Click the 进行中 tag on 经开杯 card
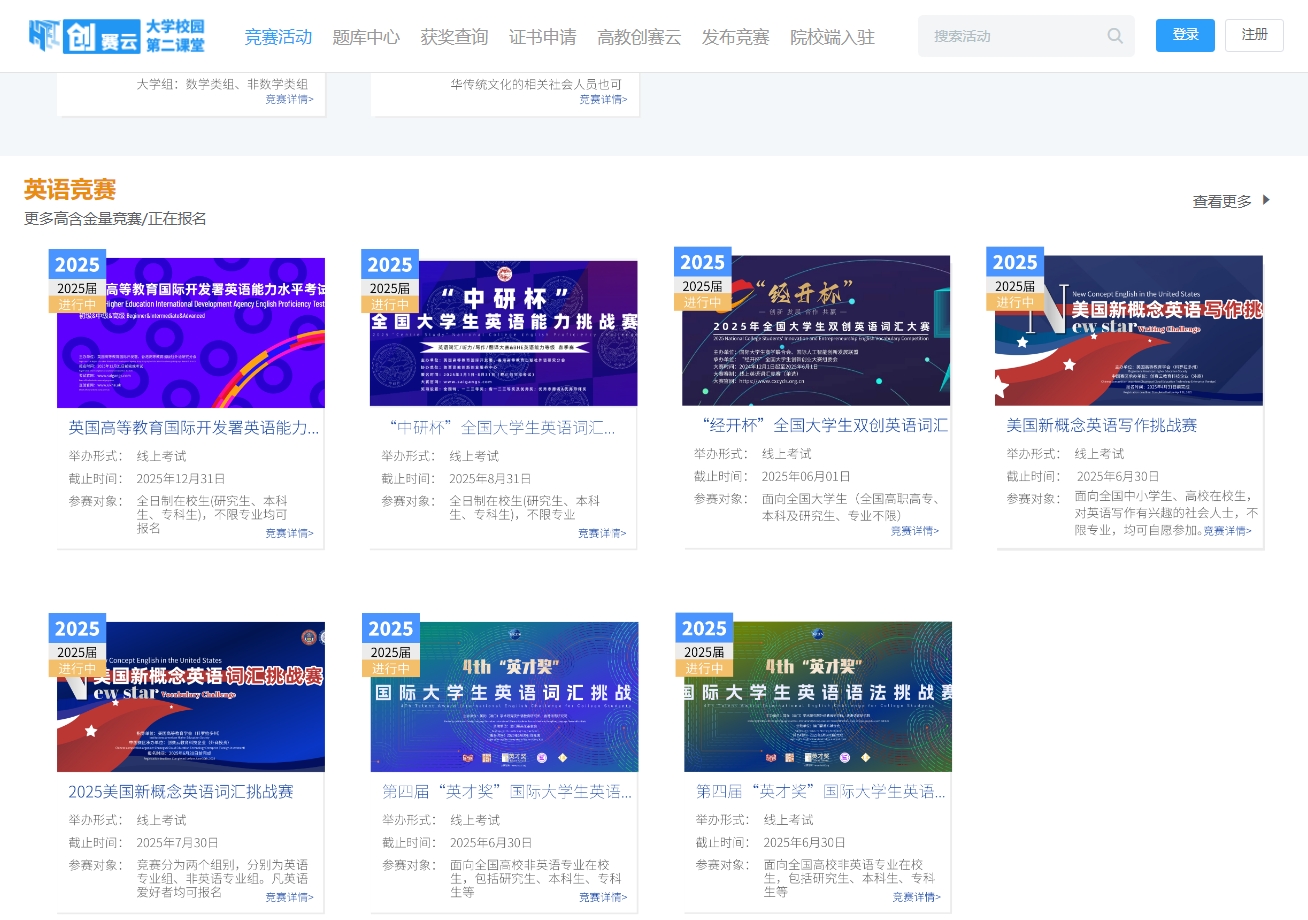The image size is (1308, 920). (702, 302)
